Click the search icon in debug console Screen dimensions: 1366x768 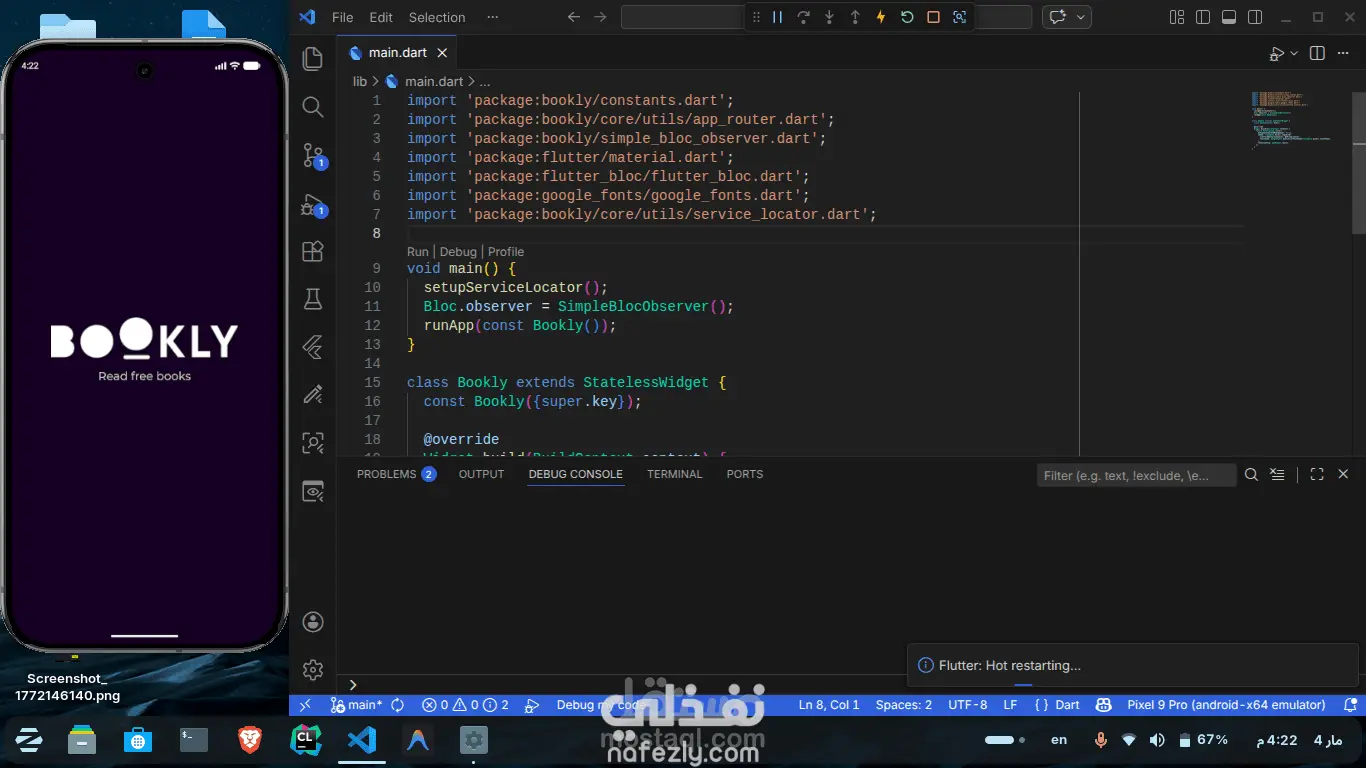pos(1252,475)
